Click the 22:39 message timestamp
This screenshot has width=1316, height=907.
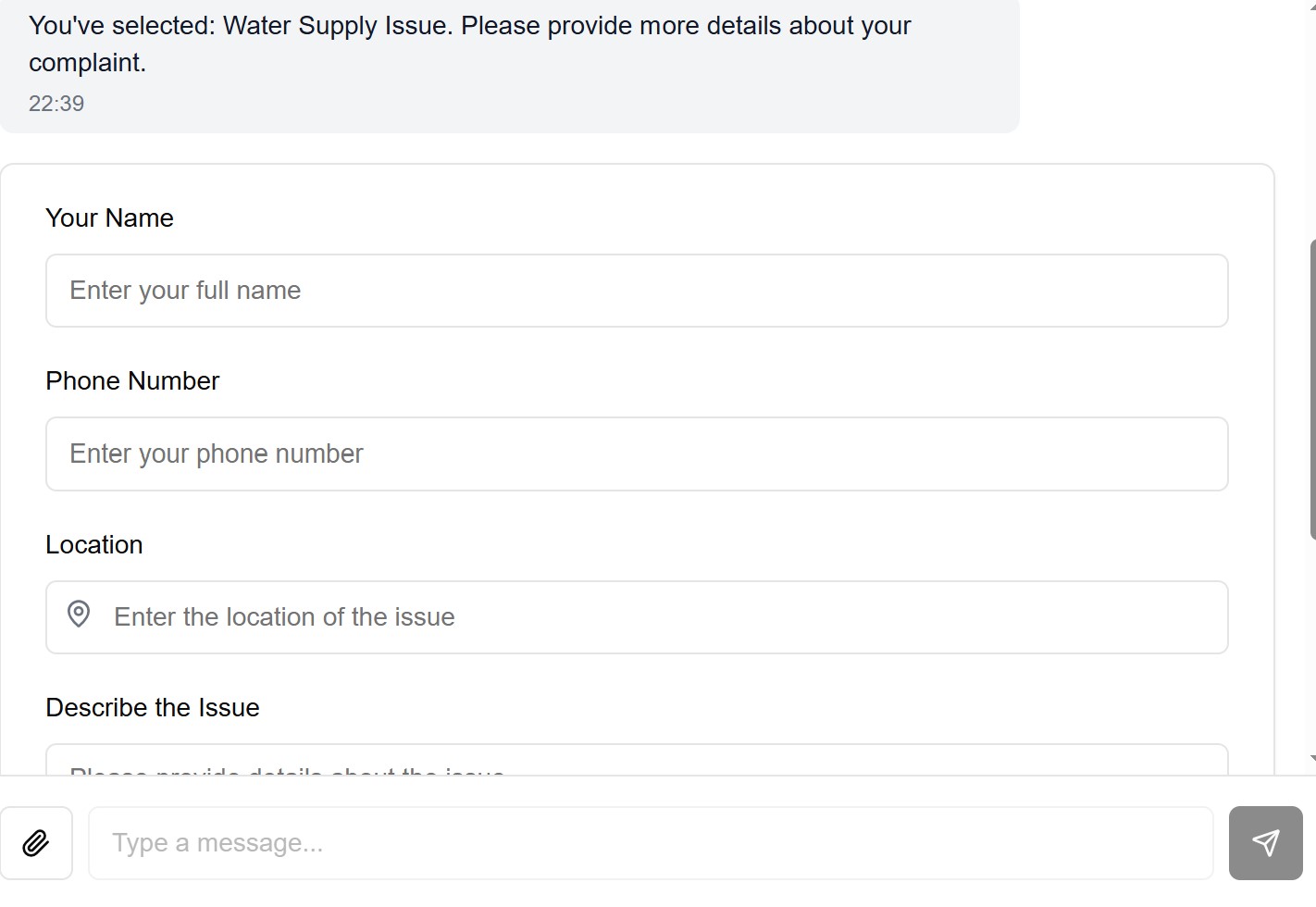pyautogui.click(x=56, y=103)
